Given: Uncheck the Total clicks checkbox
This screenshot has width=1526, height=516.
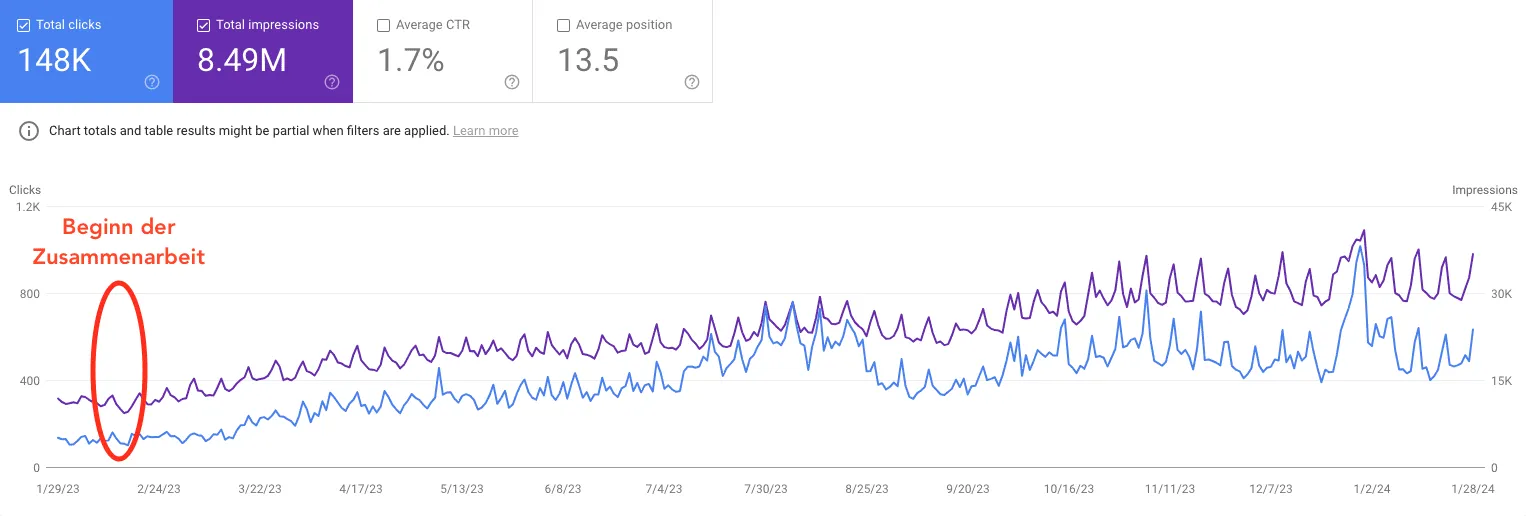Looking at the screenshot, I should [25, 25].
